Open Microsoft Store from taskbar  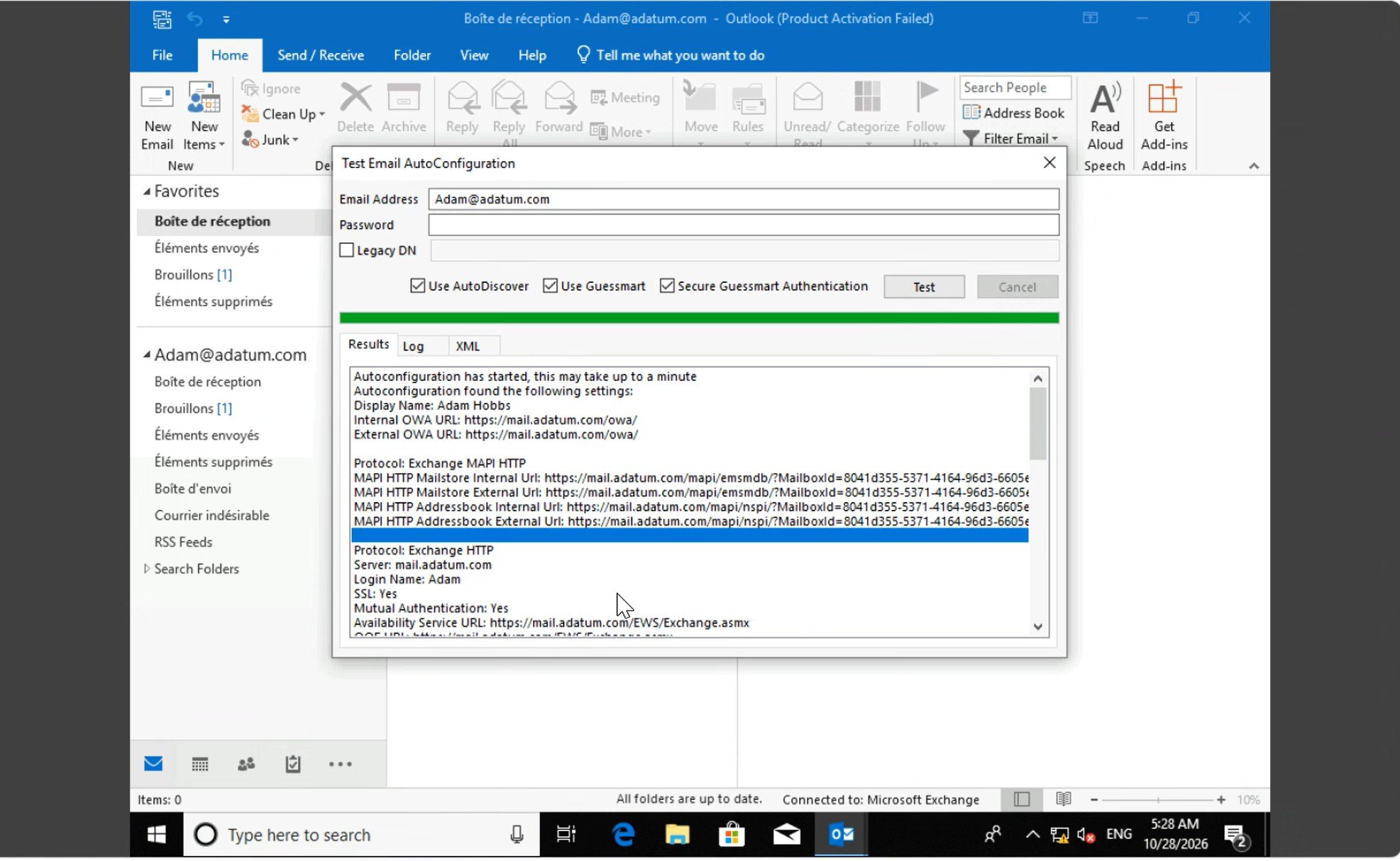(x=732, y=835)
